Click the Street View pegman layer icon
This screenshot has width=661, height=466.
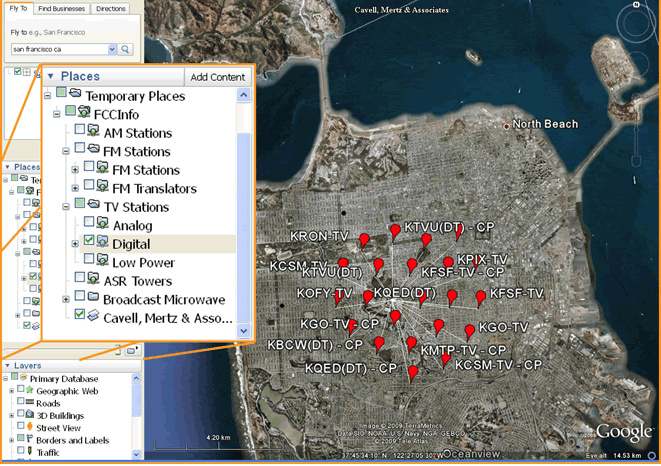30,427
